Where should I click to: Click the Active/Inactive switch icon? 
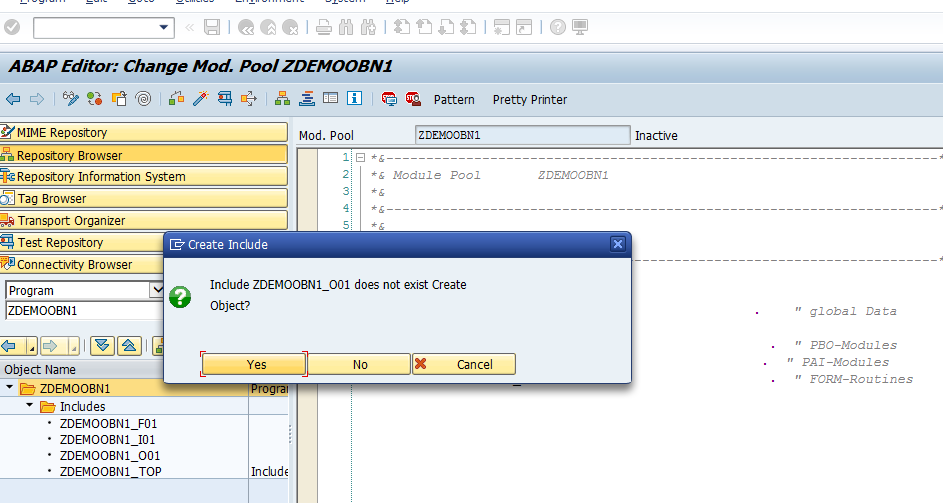(x=94, y=99)
